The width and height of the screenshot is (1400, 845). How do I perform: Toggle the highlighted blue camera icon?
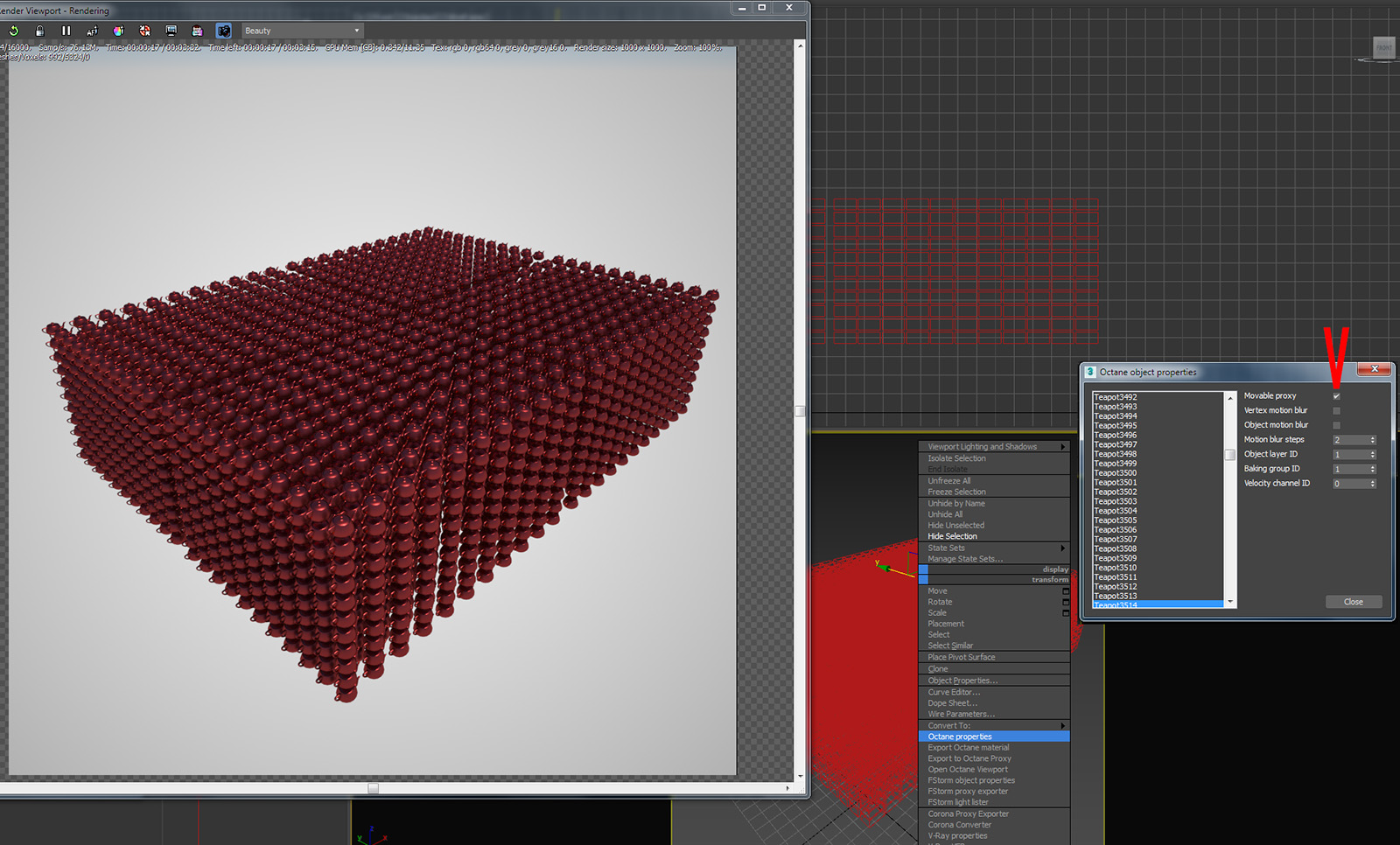(224, 31)
